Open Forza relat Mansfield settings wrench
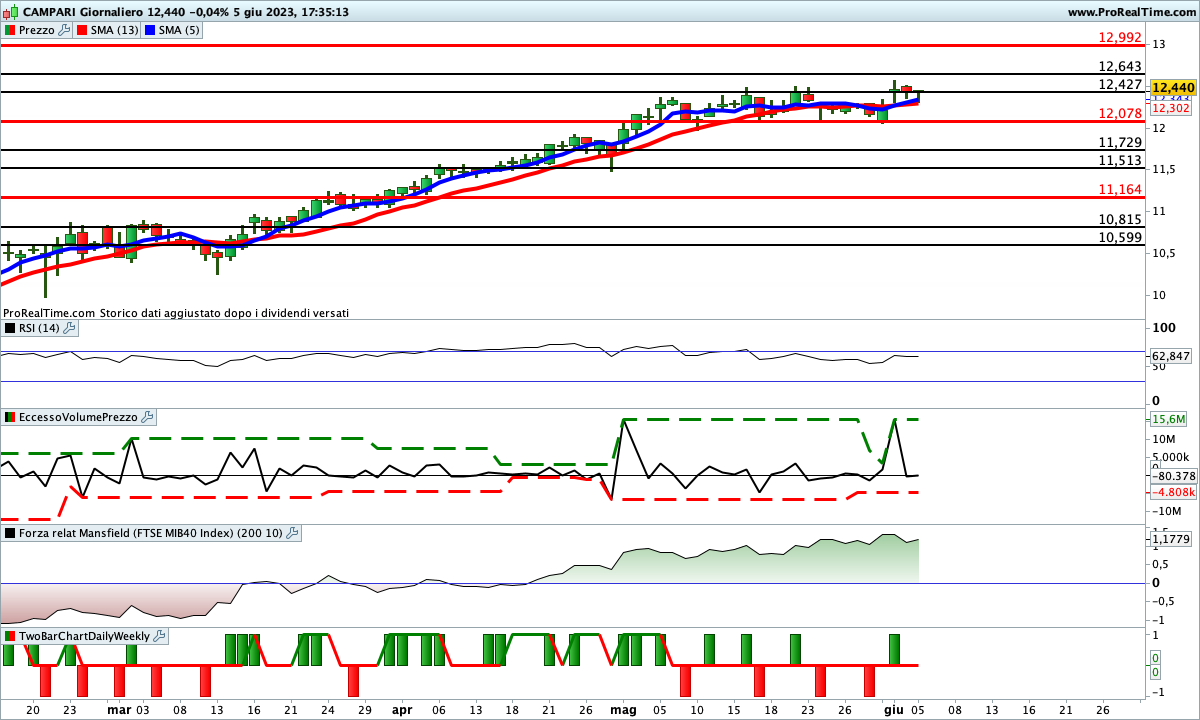This screenshot has height=720, width=1200. pyautogui.click(x=292, y=534)
